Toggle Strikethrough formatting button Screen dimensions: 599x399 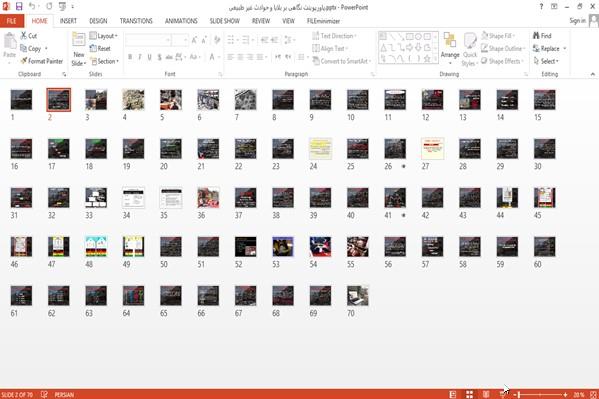click(169, 57)
